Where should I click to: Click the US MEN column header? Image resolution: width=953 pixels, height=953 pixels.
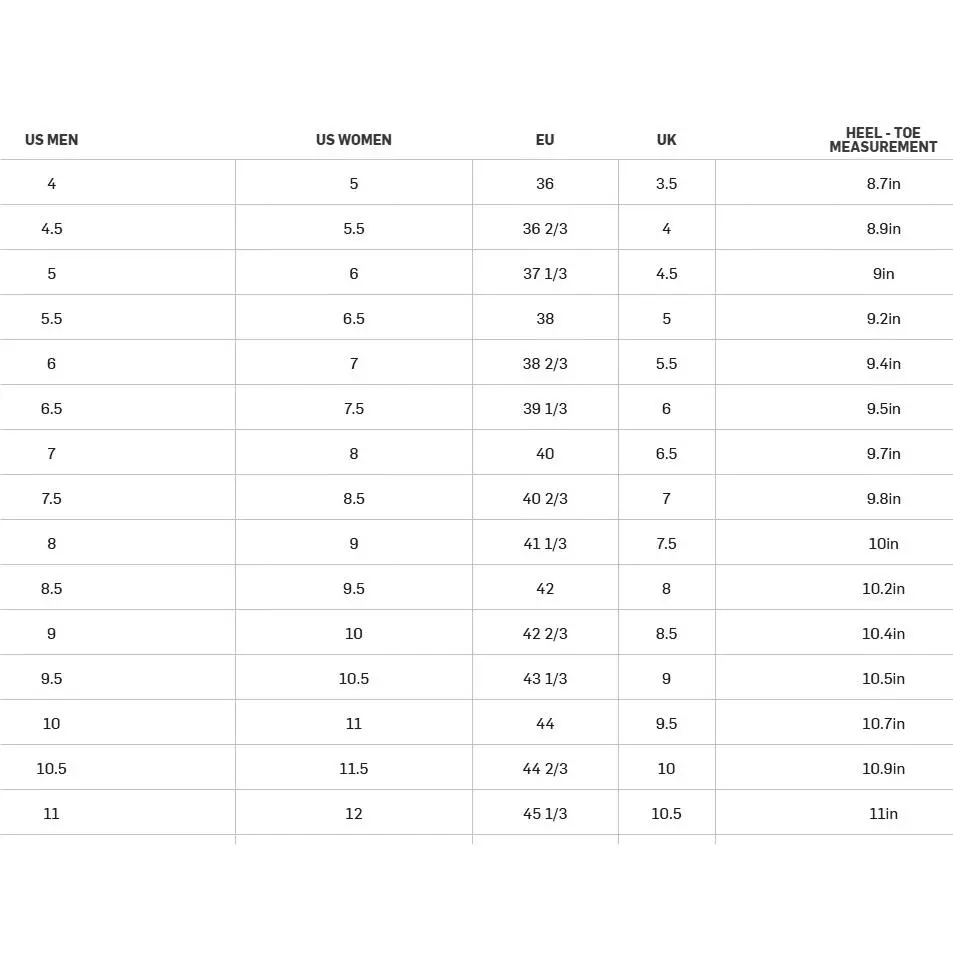click(52, 140)
